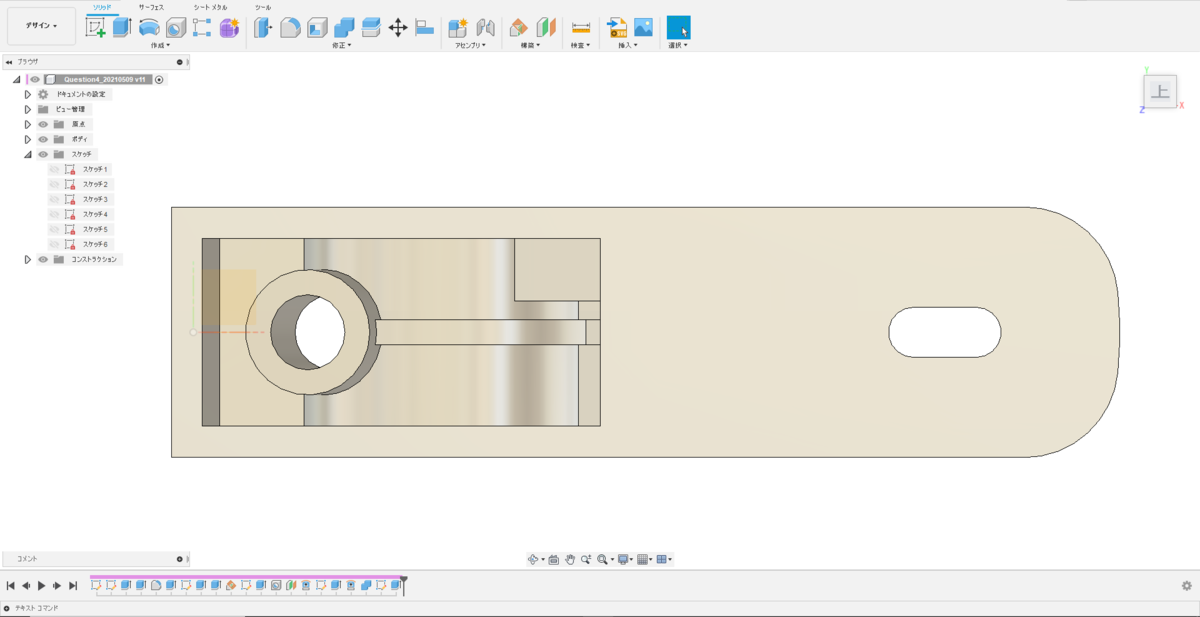Click the 上 face of ViewCube

pos(1160,92)
